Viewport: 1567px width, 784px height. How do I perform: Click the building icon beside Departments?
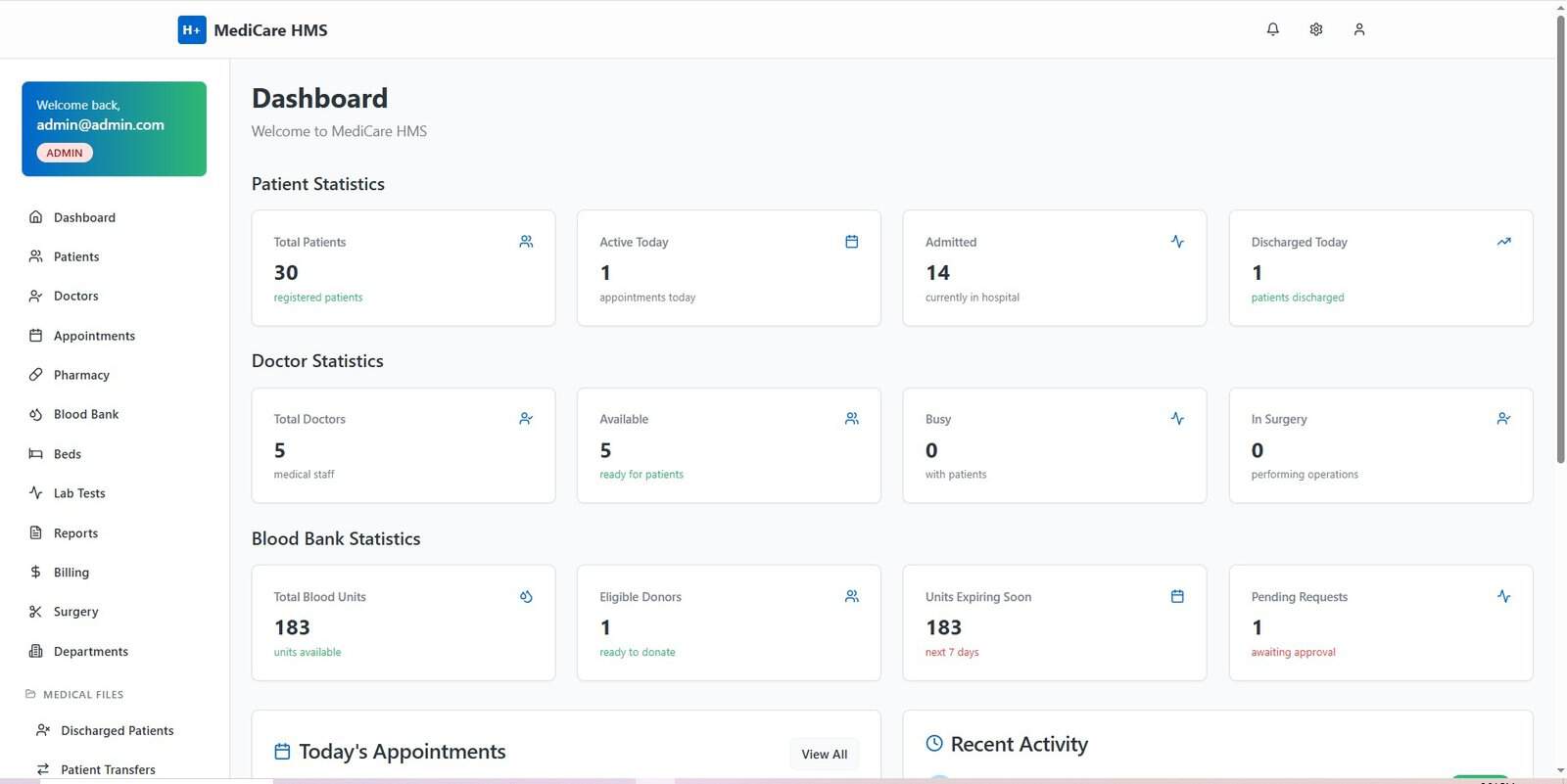coord(35,651)
